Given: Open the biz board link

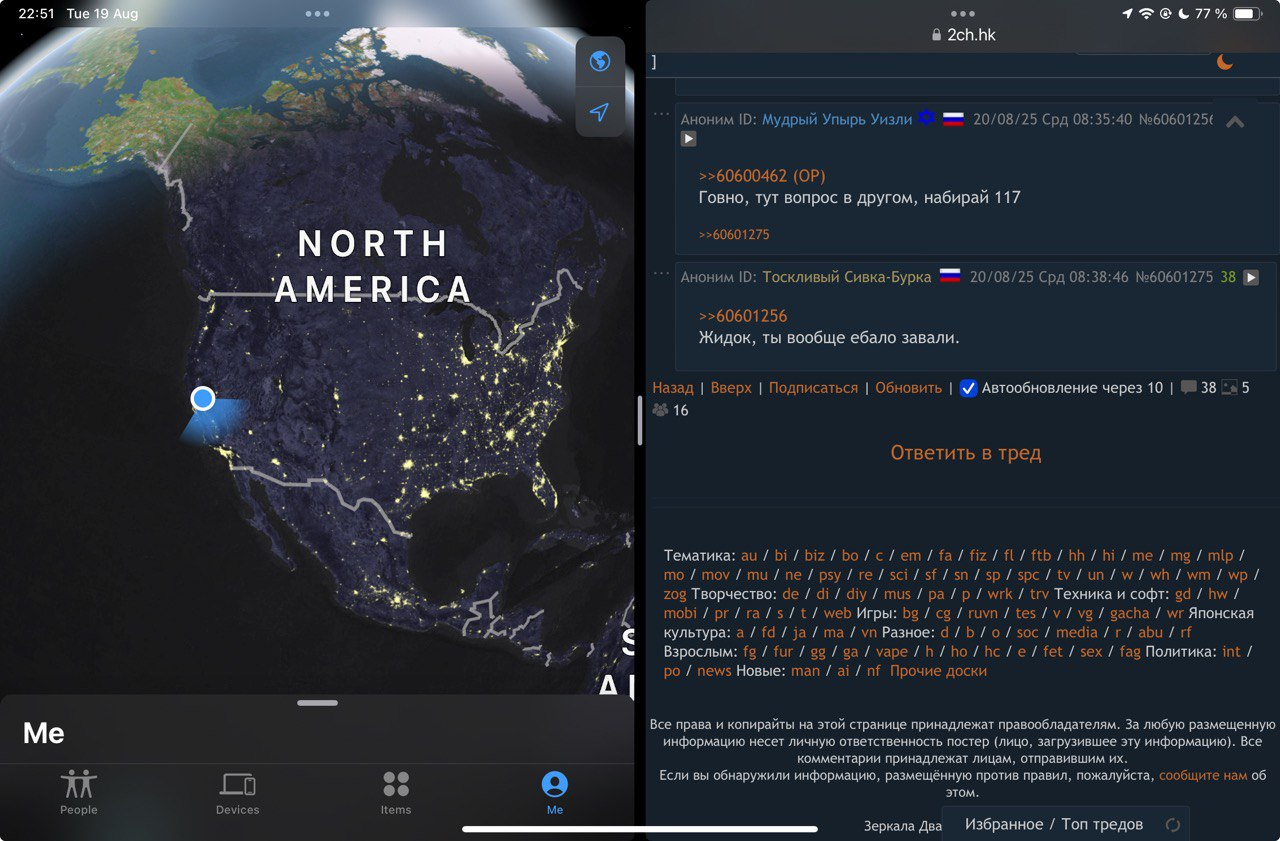Looking at the screenshot, I should pyautogui.click(x=815, y=555).
